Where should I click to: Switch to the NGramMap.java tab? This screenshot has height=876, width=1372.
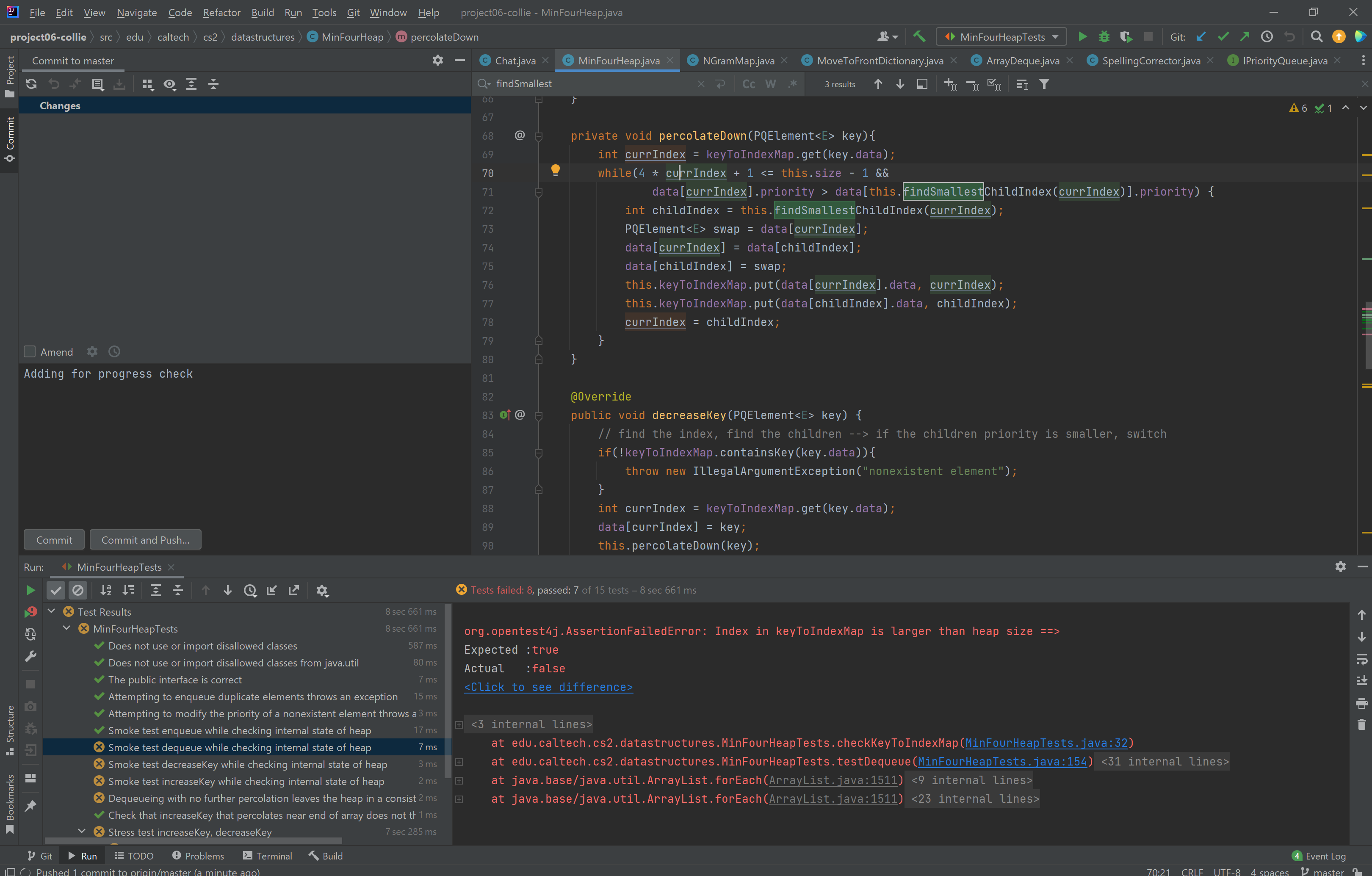[x=738, y=61]
